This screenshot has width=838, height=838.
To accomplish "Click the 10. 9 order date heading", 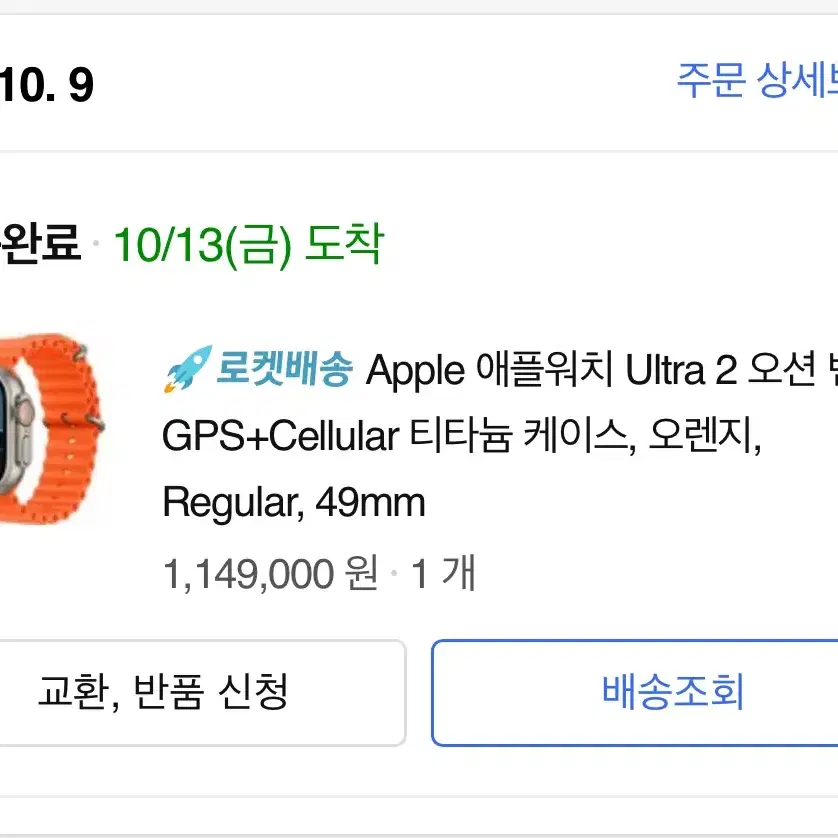I will click(x=46, y=84).
